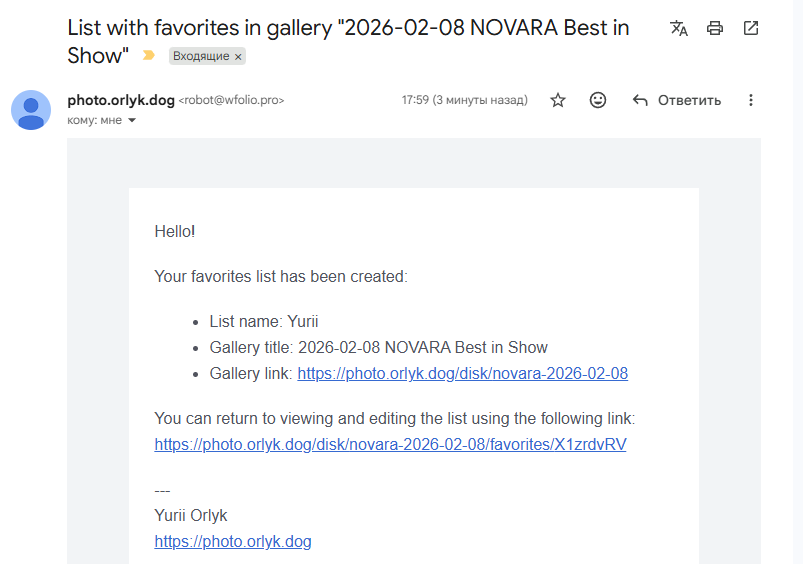Star this message
803x564 pixels.
point(558,100)
